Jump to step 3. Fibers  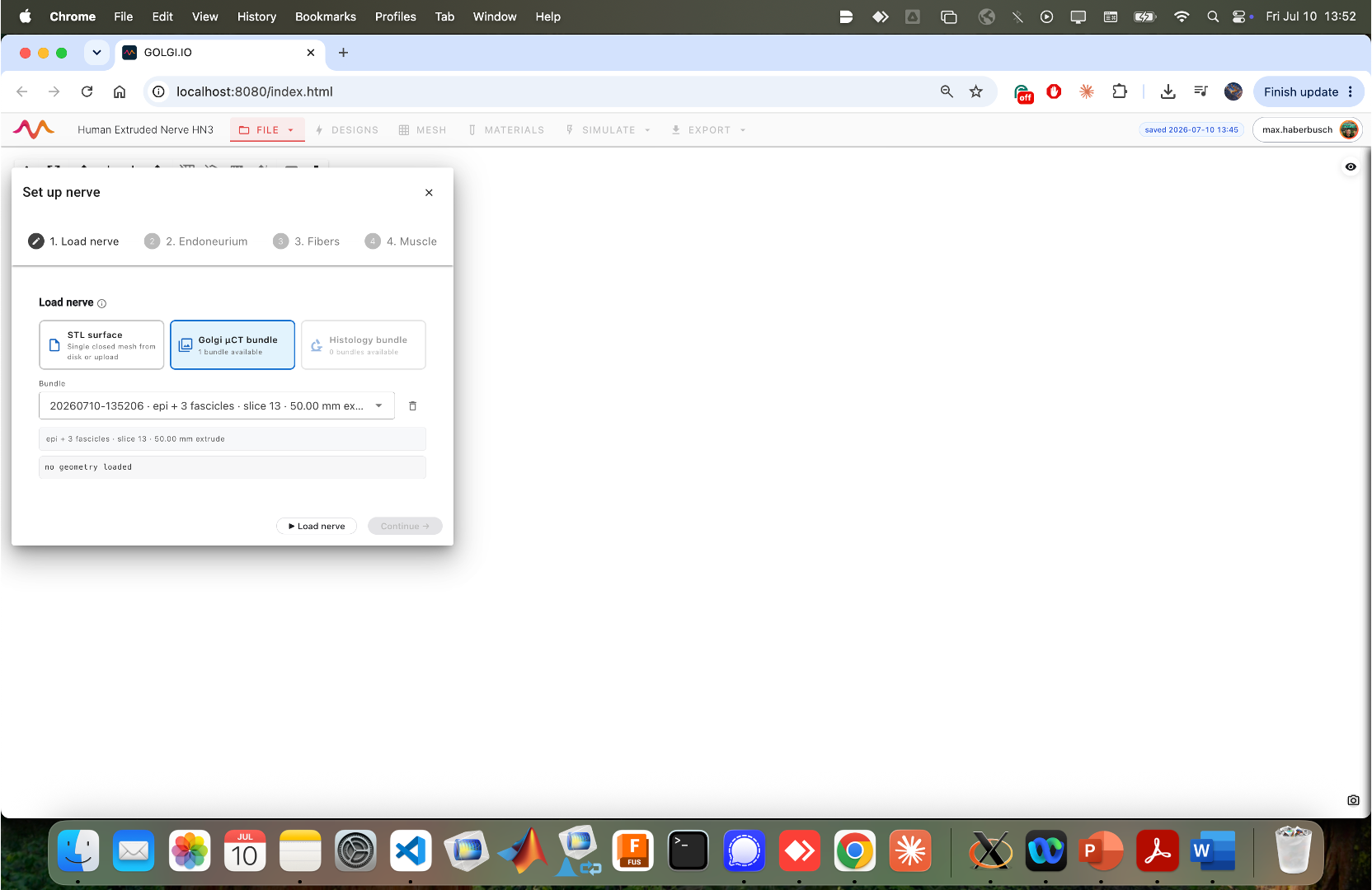307,241
